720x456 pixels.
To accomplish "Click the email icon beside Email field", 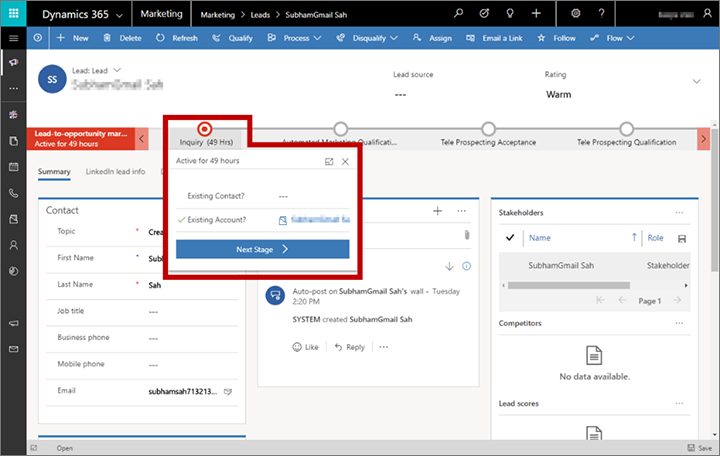I will pos(228,391).
